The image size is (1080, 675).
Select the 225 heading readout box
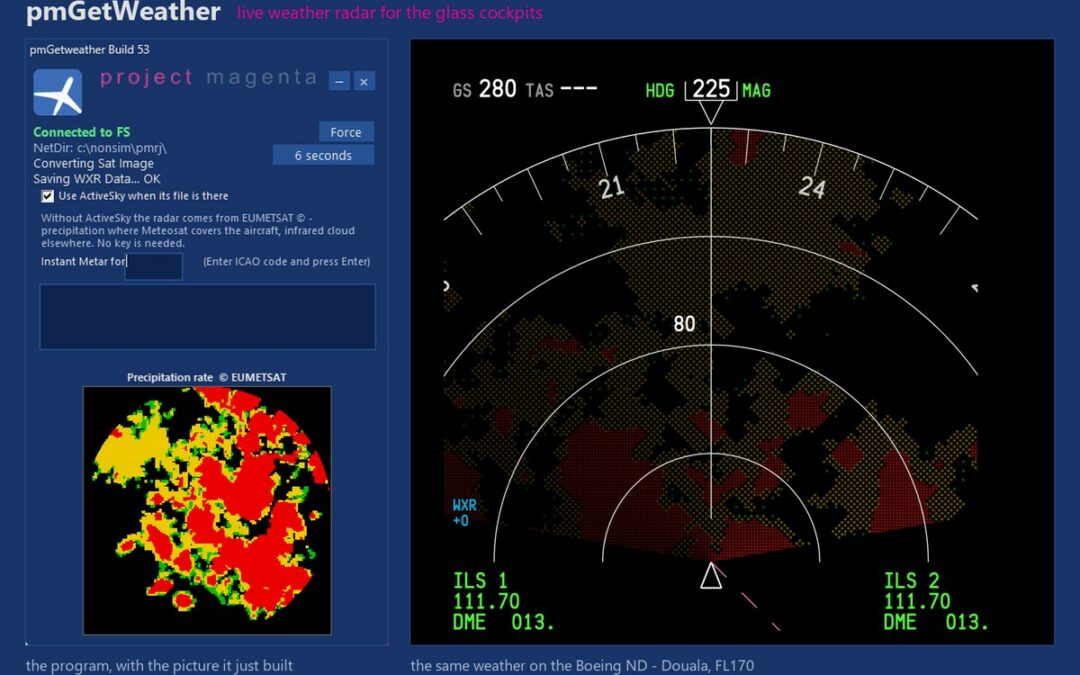click(711, 90)
